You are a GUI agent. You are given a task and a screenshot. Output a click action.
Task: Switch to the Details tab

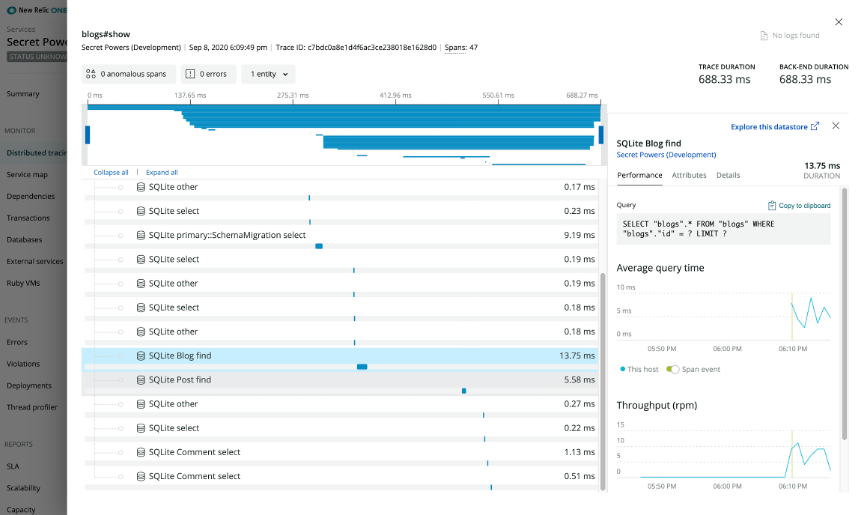tap(728, 175)
